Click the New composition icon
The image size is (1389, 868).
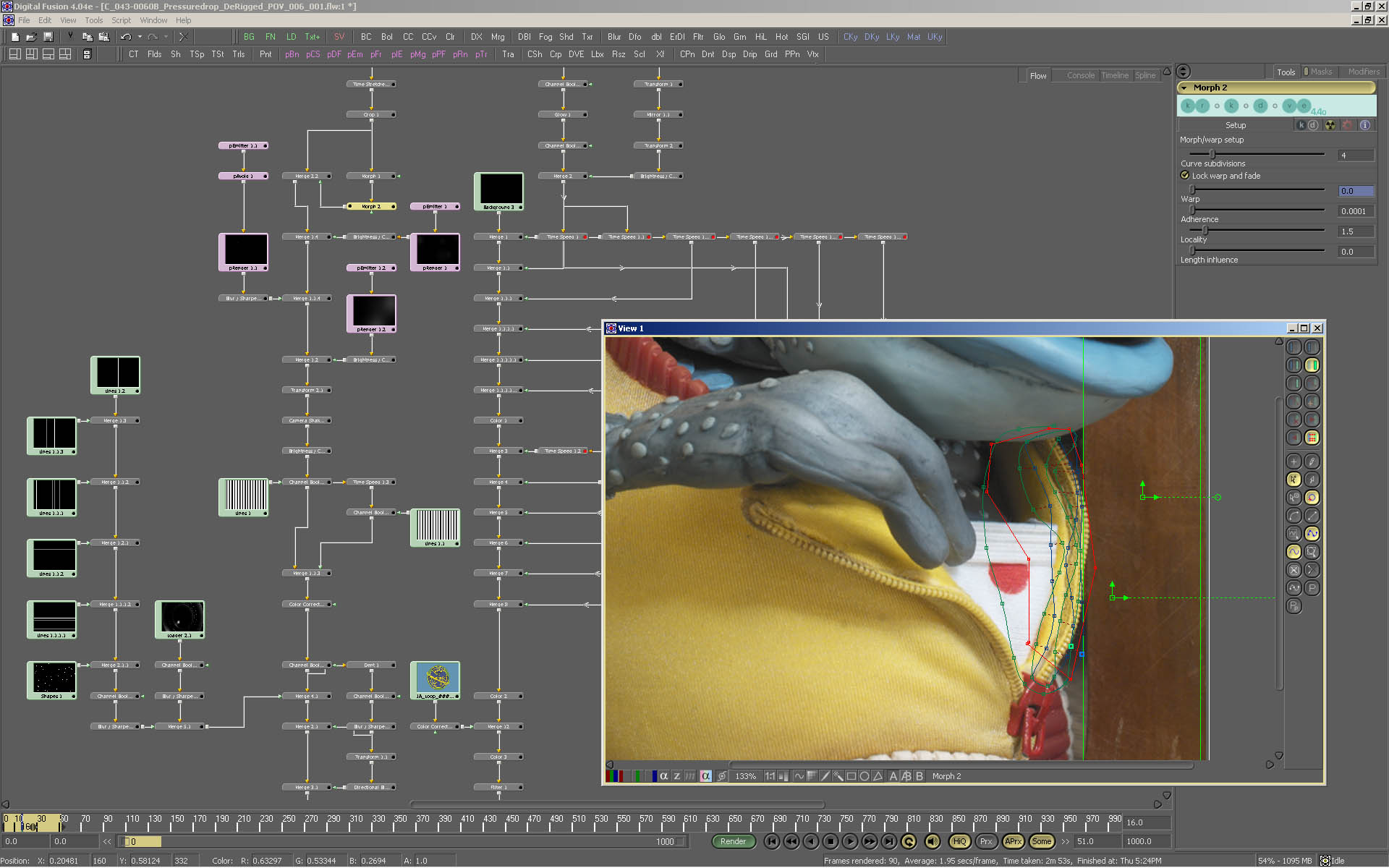[15, 37]
